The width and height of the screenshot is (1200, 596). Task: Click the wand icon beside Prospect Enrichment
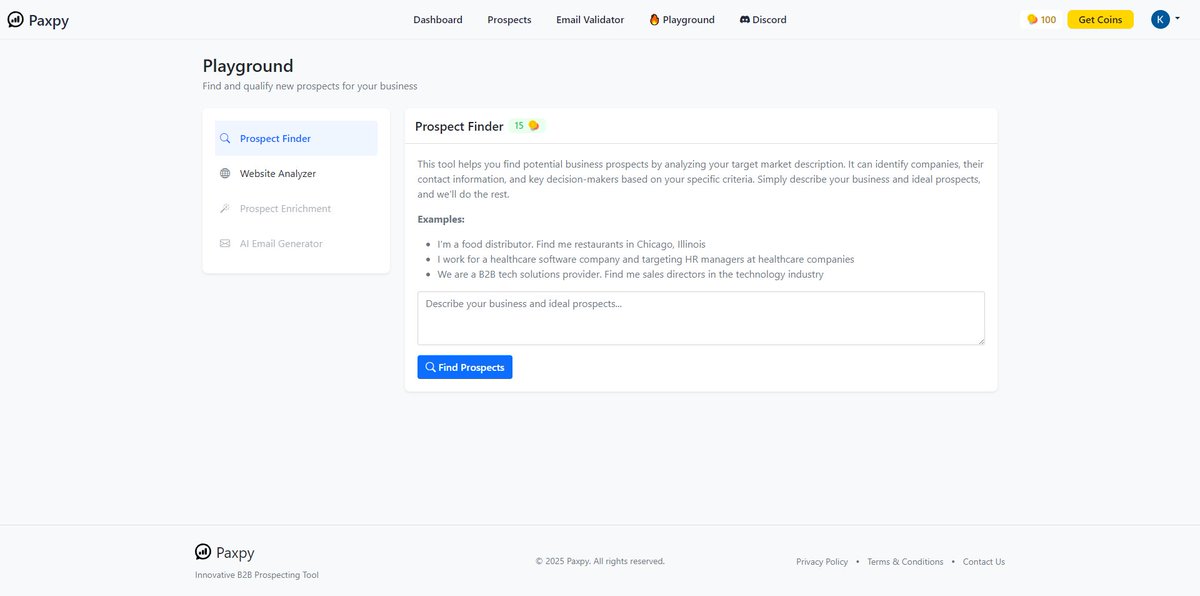coord(225,209)
